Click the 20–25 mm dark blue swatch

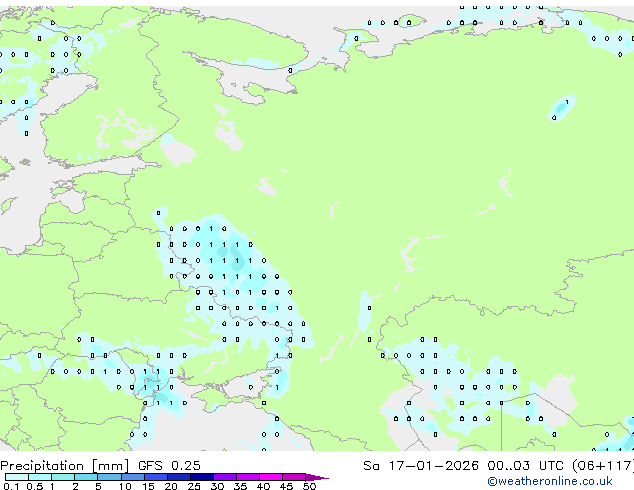pos(179,477)
